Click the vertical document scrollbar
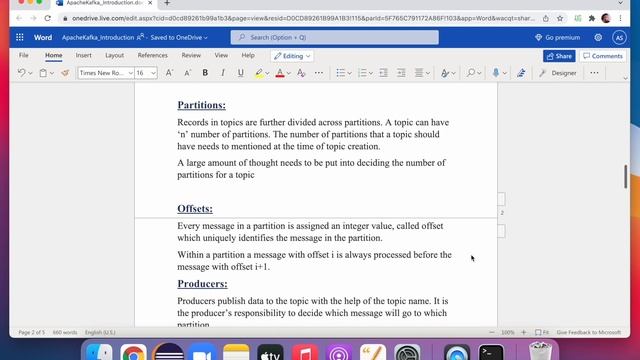Image resolution: width=640 pixels, height=360 pixels. (625, 176)
